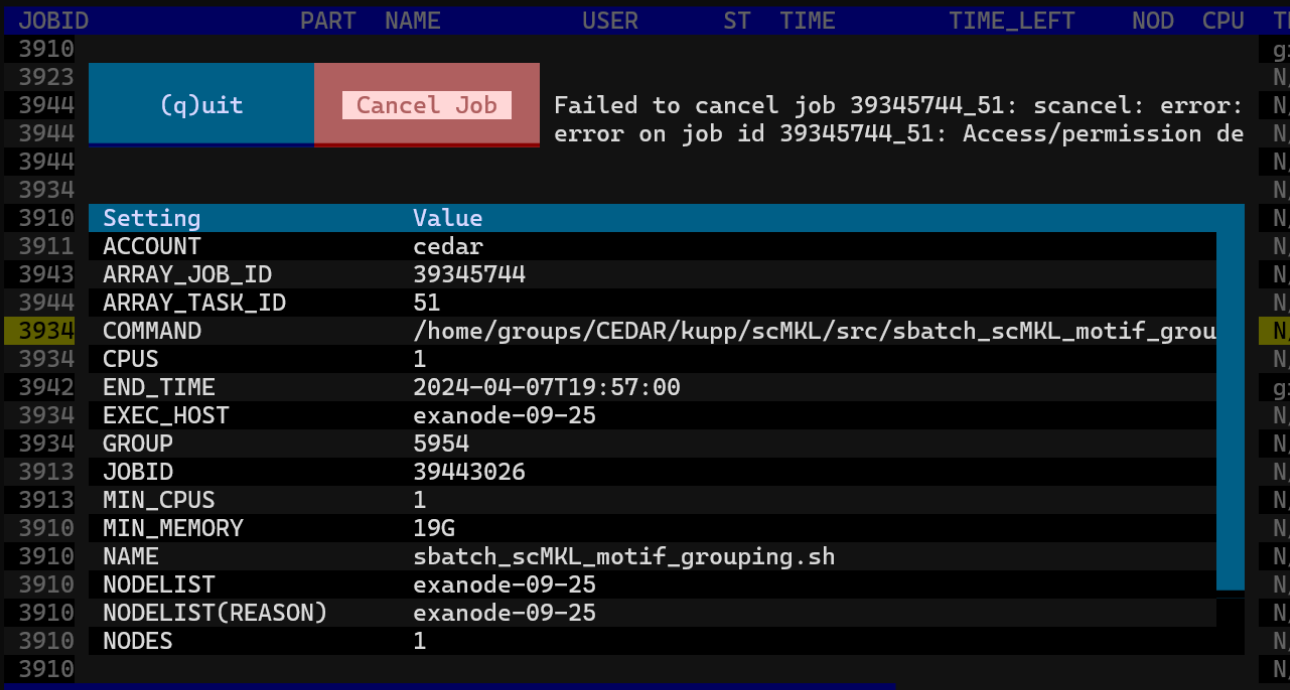The image size is (1290, 690).
Task: Click the CPU column header
Action: click(1223, 21)
